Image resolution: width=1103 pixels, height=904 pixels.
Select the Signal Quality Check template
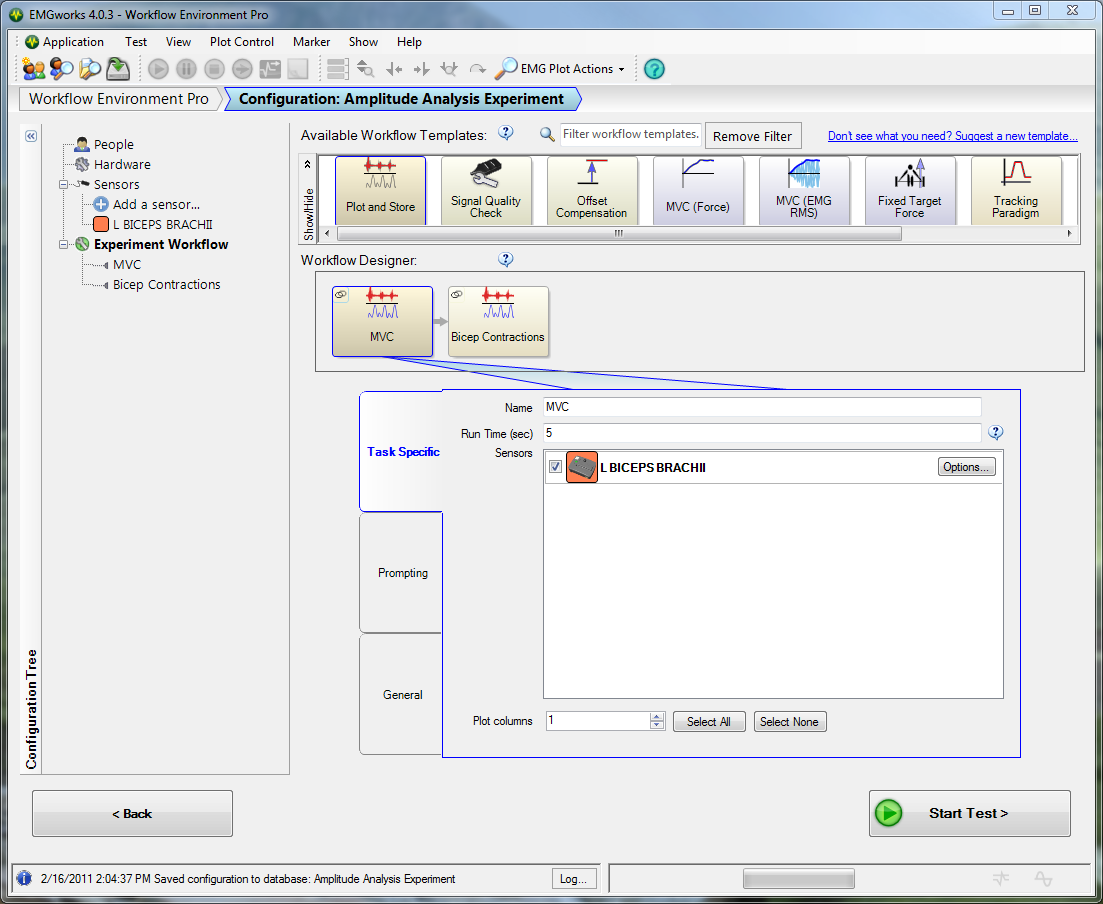pyautogui.click(x=486, y=190)
